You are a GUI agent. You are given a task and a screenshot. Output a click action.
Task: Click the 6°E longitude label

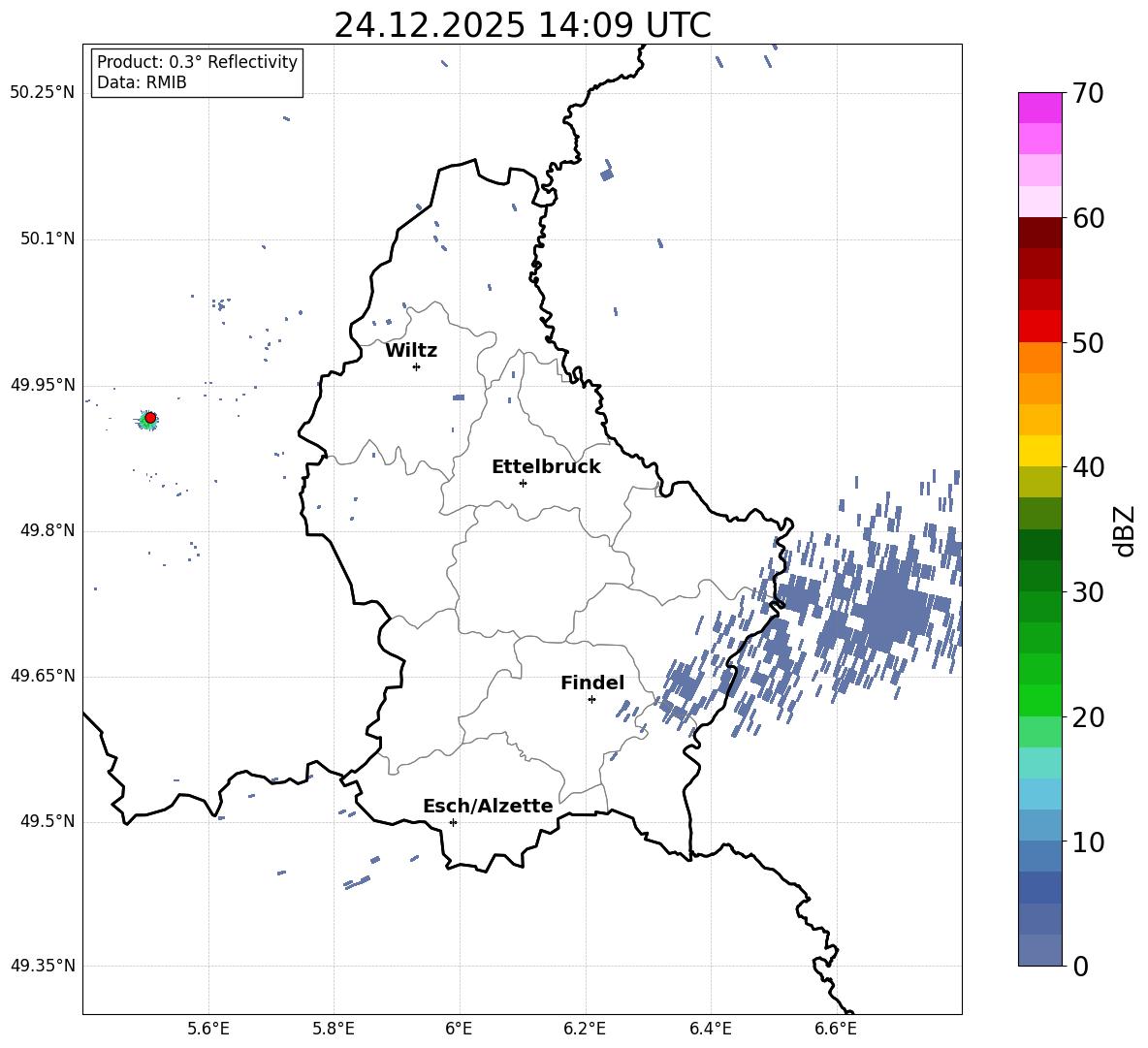point(459,1029)
